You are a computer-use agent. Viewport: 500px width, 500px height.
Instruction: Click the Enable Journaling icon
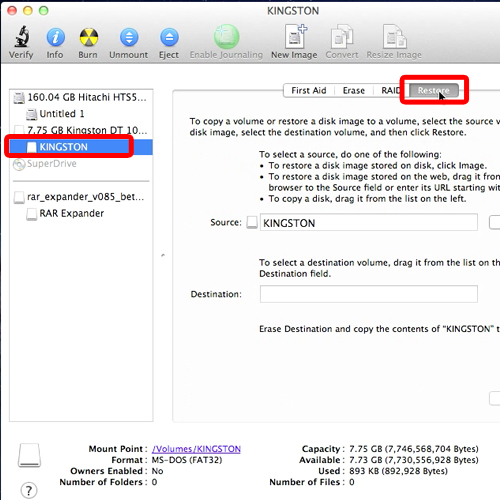(226, 36)
